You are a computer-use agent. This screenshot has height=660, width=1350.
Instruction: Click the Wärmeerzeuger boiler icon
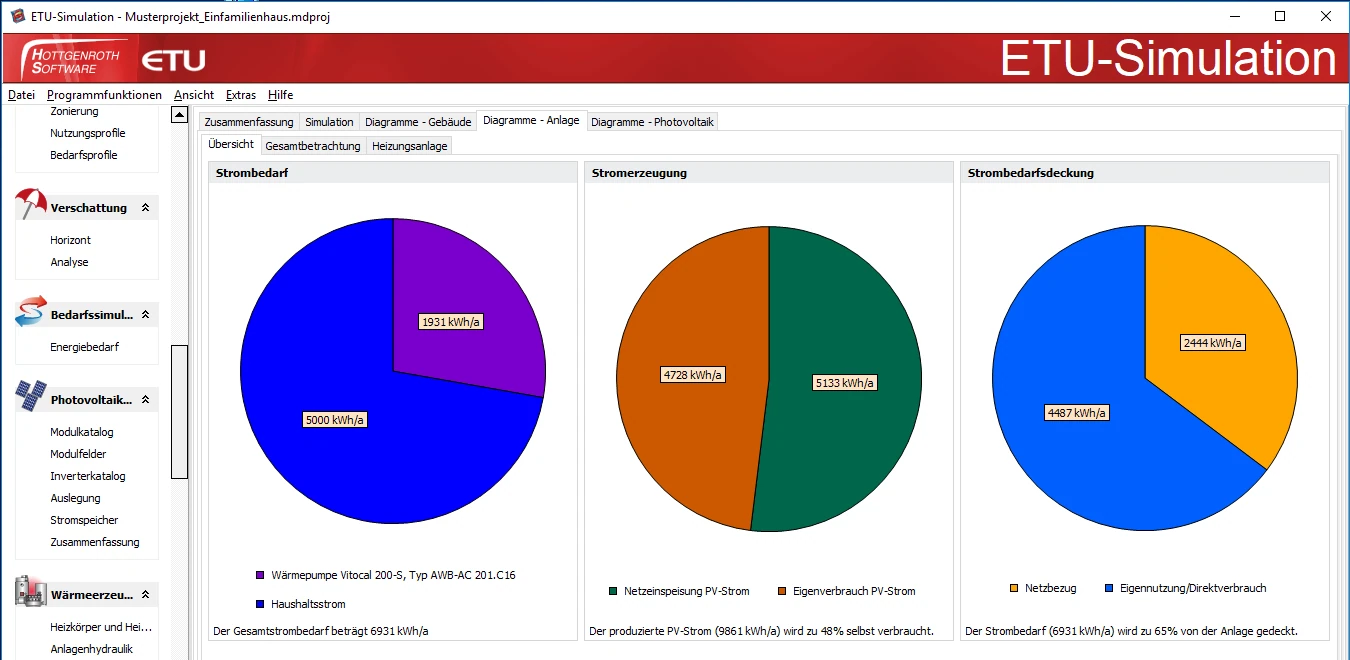point(31,592)
